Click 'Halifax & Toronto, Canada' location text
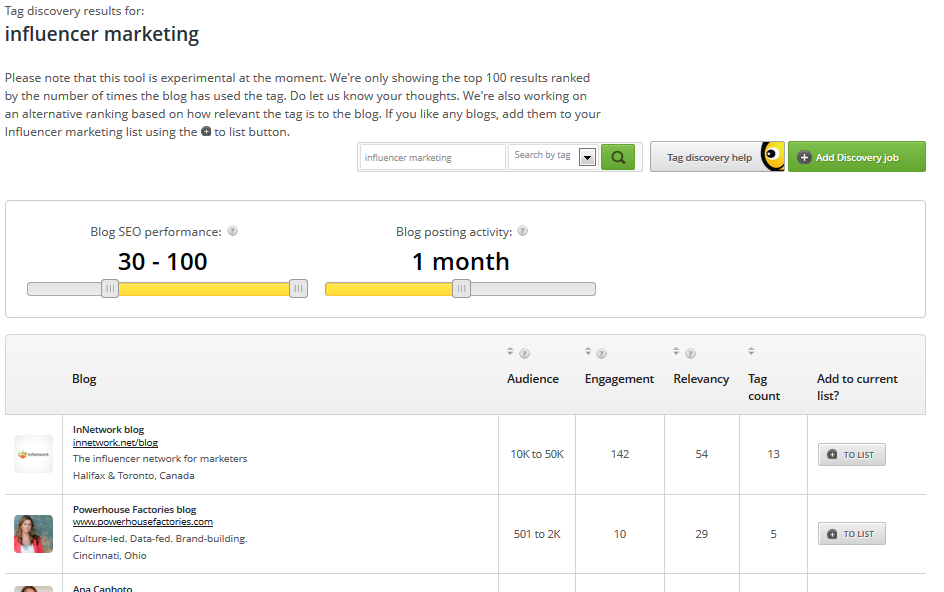 click(x=134, y=476)
